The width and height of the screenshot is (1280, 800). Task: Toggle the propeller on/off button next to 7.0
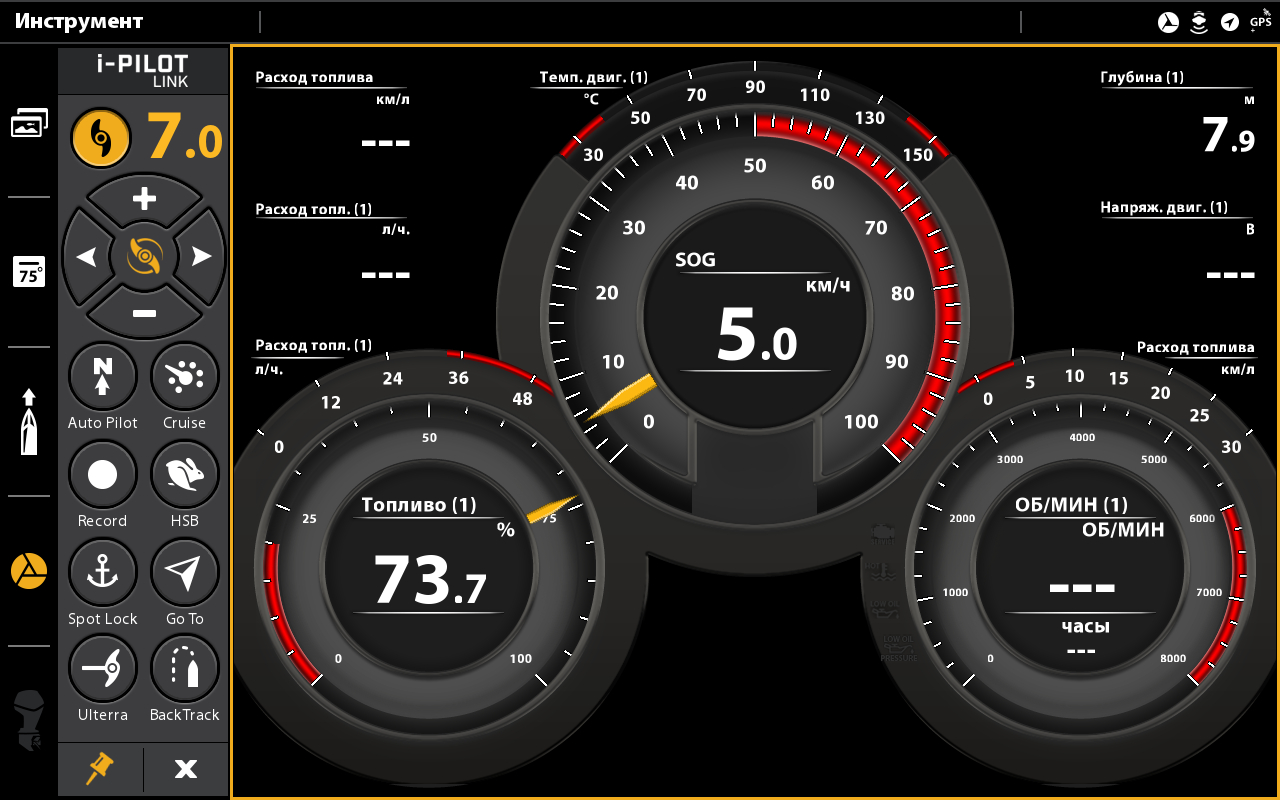pos(101,138)
